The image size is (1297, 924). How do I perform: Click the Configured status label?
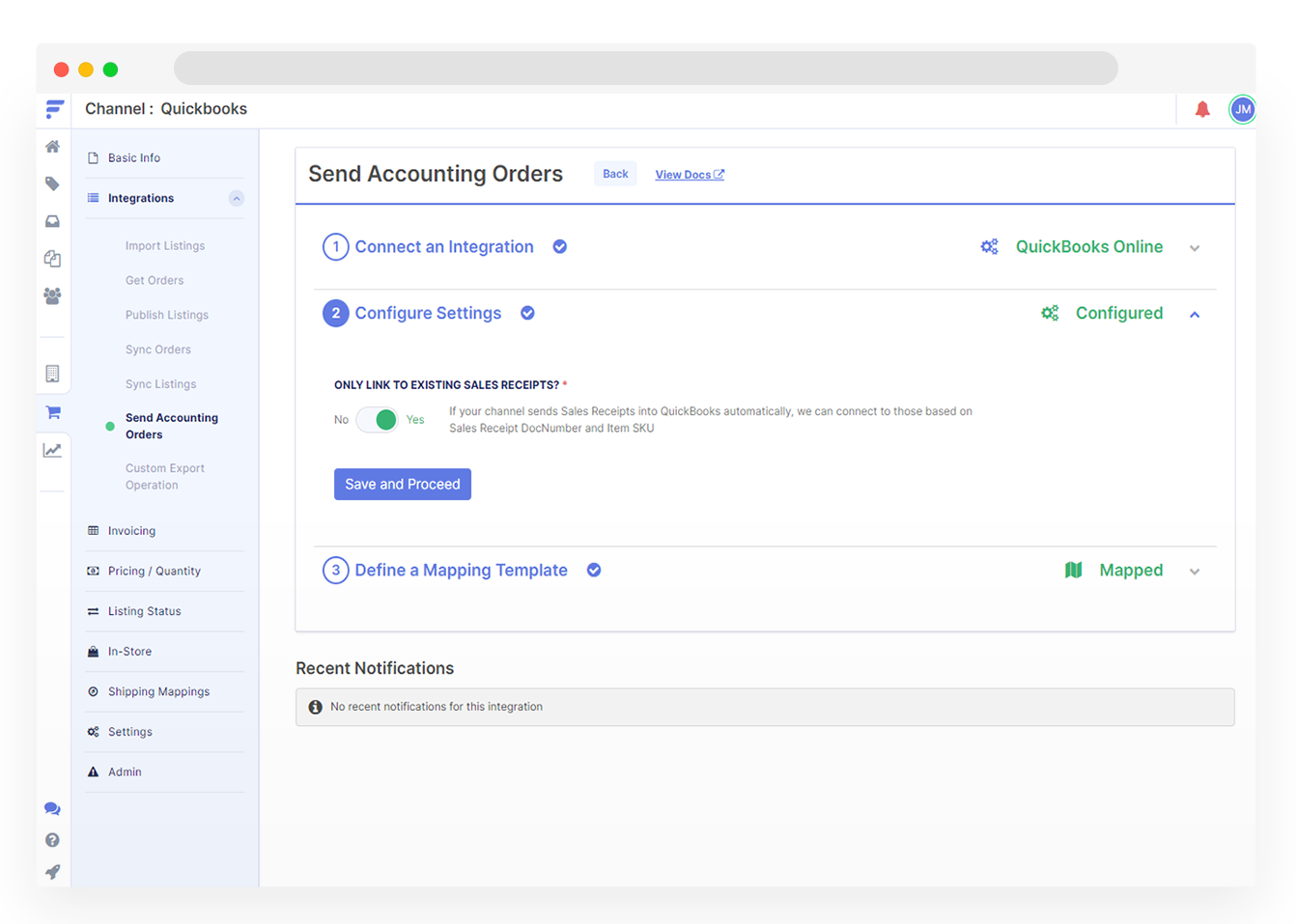1119,313
